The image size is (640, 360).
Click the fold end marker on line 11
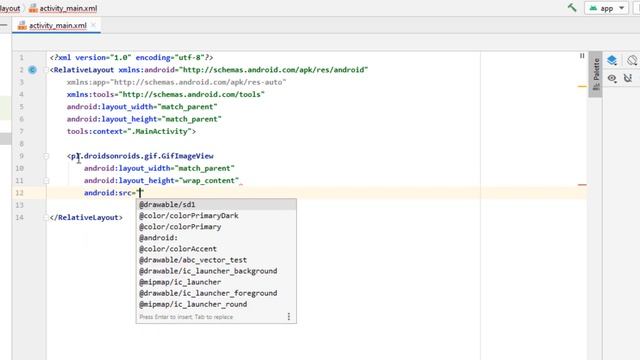tap(46, 180)
